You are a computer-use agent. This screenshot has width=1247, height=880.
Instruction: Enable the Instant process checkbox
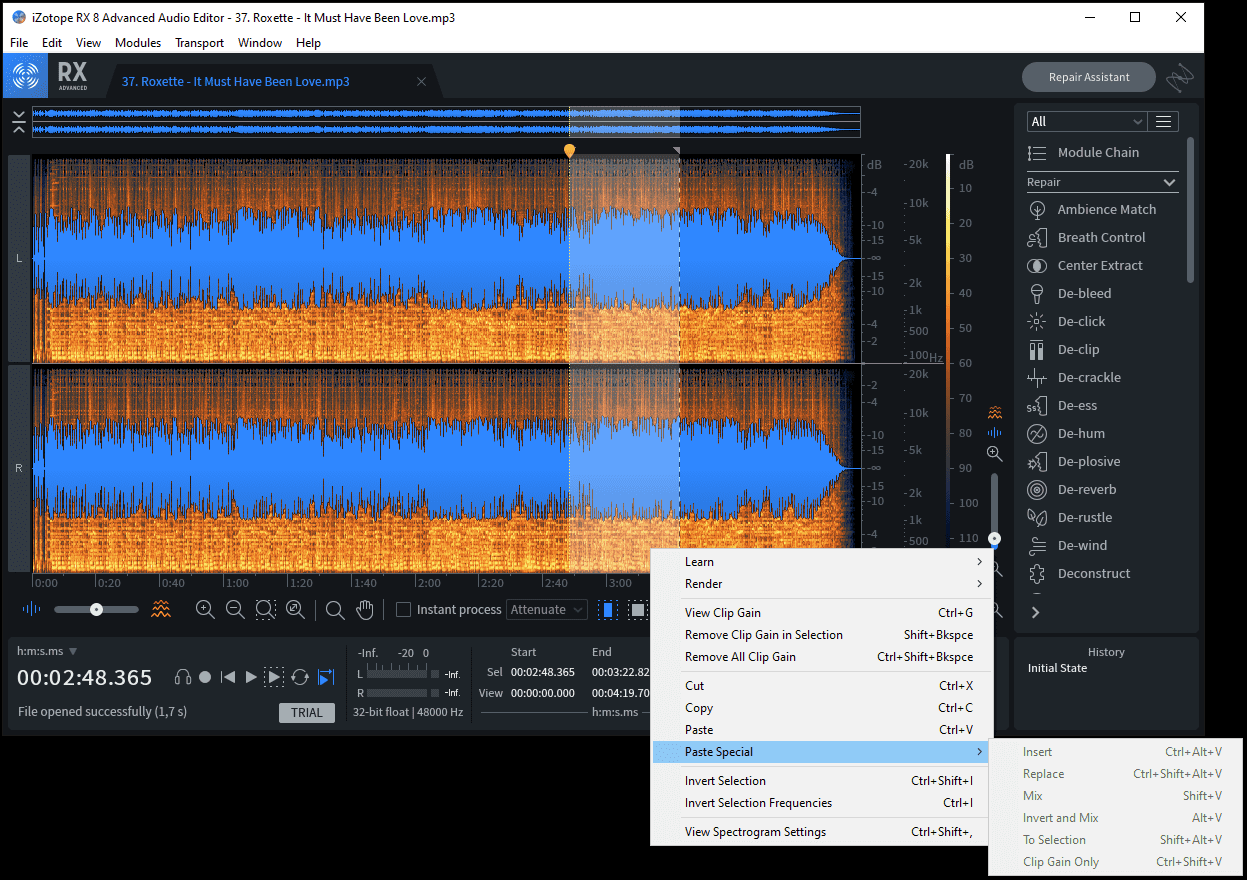click(x=404, y=609)
